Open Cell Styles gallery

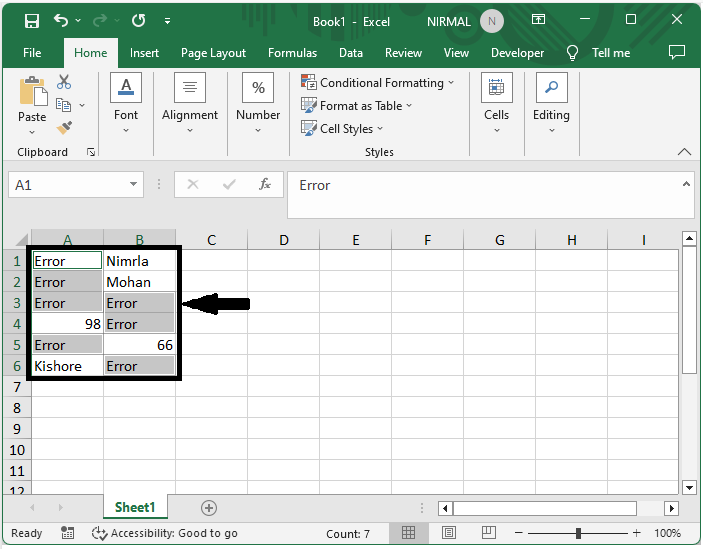[x=342, y=129]
